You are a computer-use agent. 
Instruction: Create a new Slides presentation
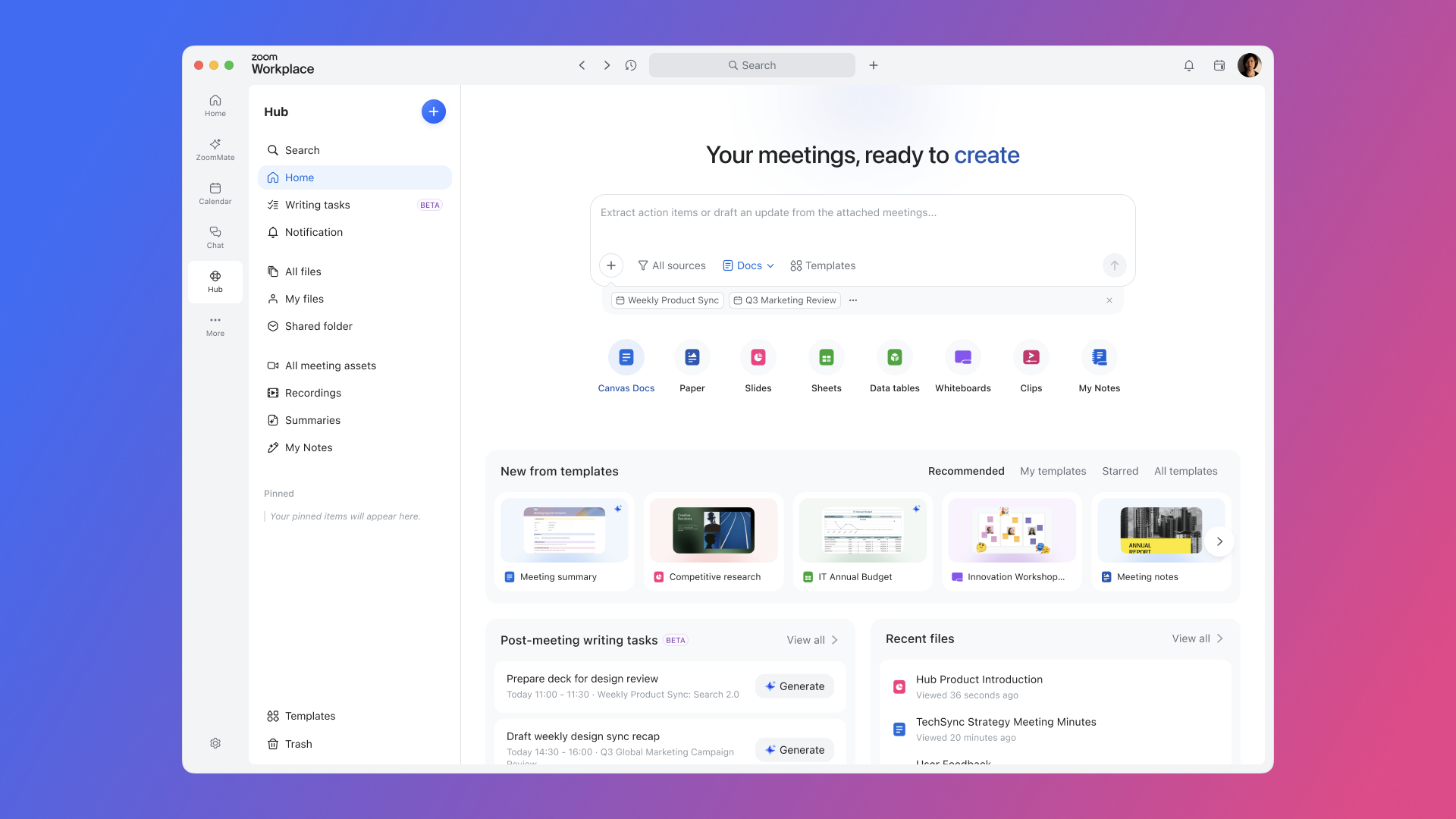[758, 357]
